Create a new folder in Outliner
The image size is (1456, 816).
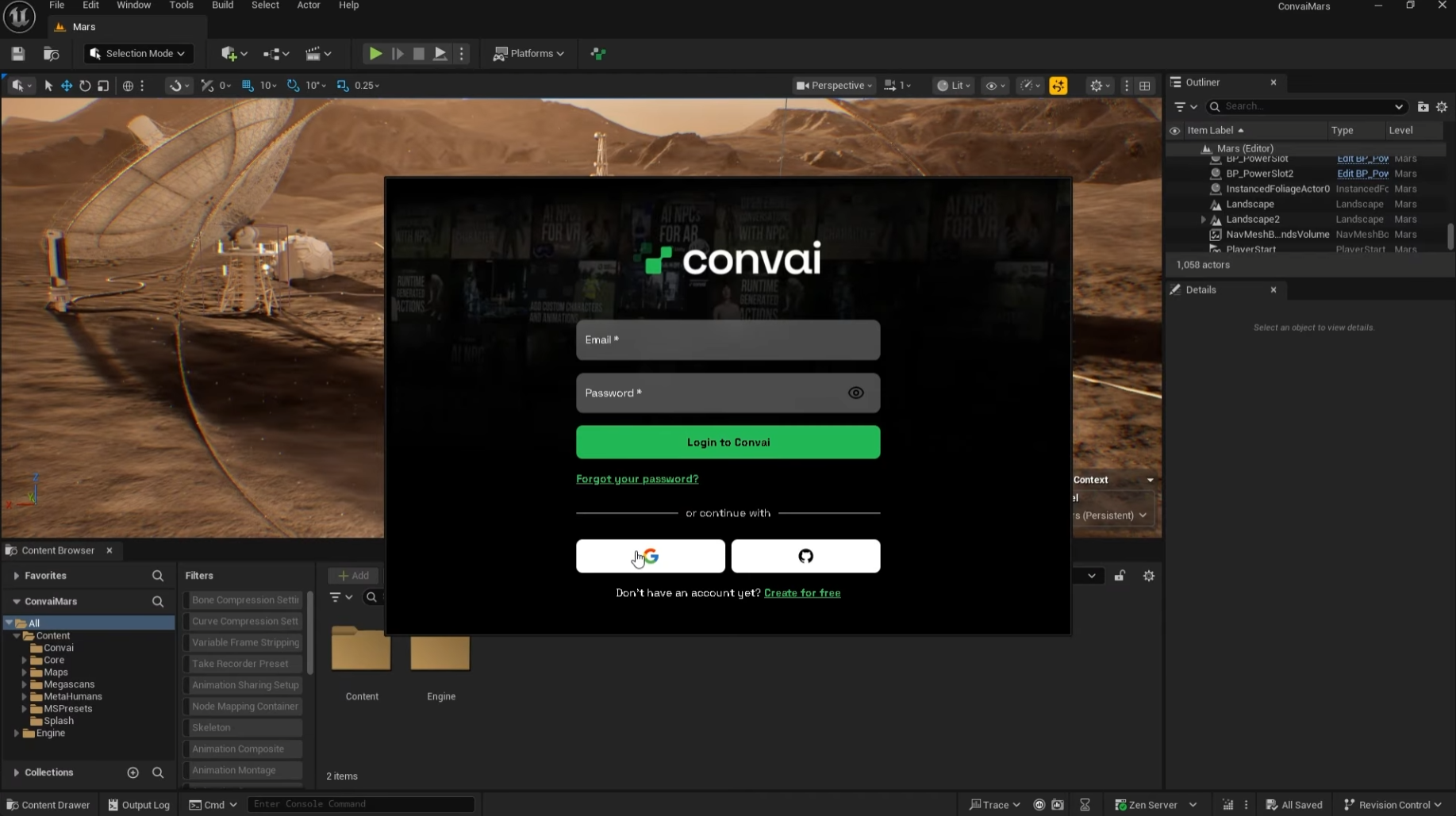[x=1423, y=106]
